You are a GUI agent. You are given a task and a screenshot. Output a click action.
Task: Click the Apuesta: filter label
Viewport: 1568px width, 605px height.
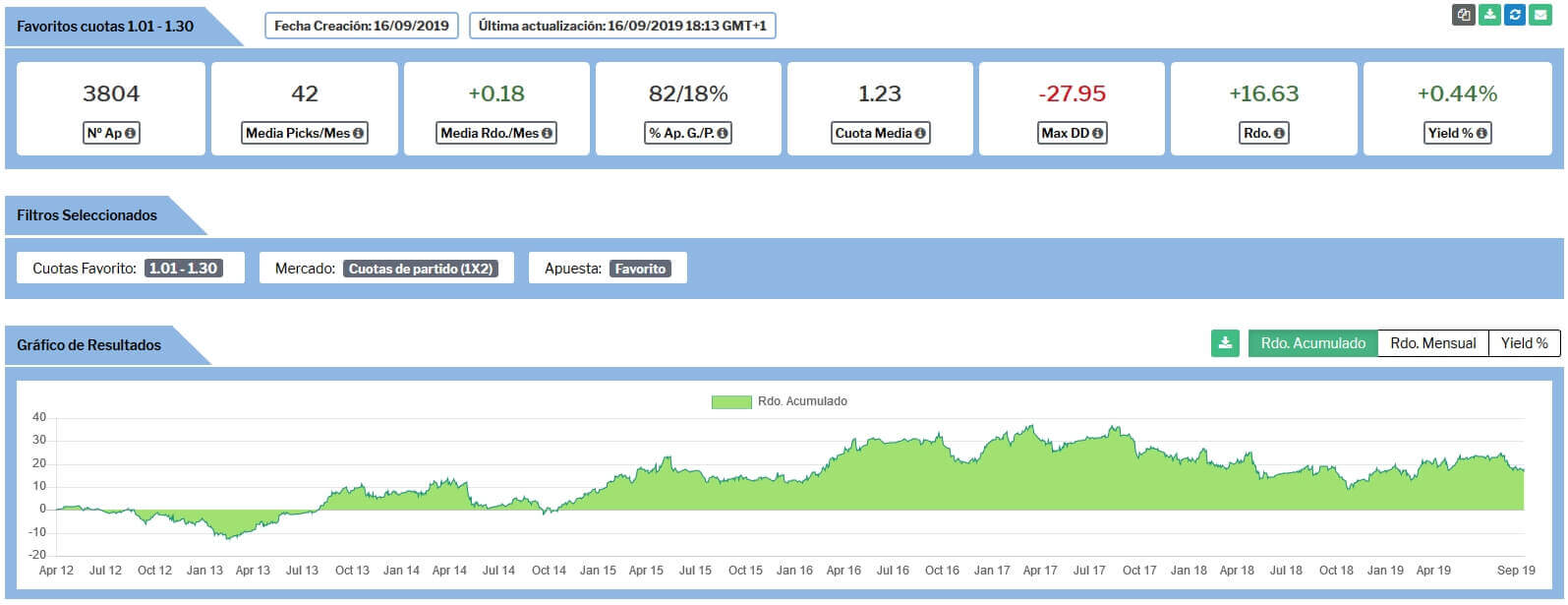[573, 268]
